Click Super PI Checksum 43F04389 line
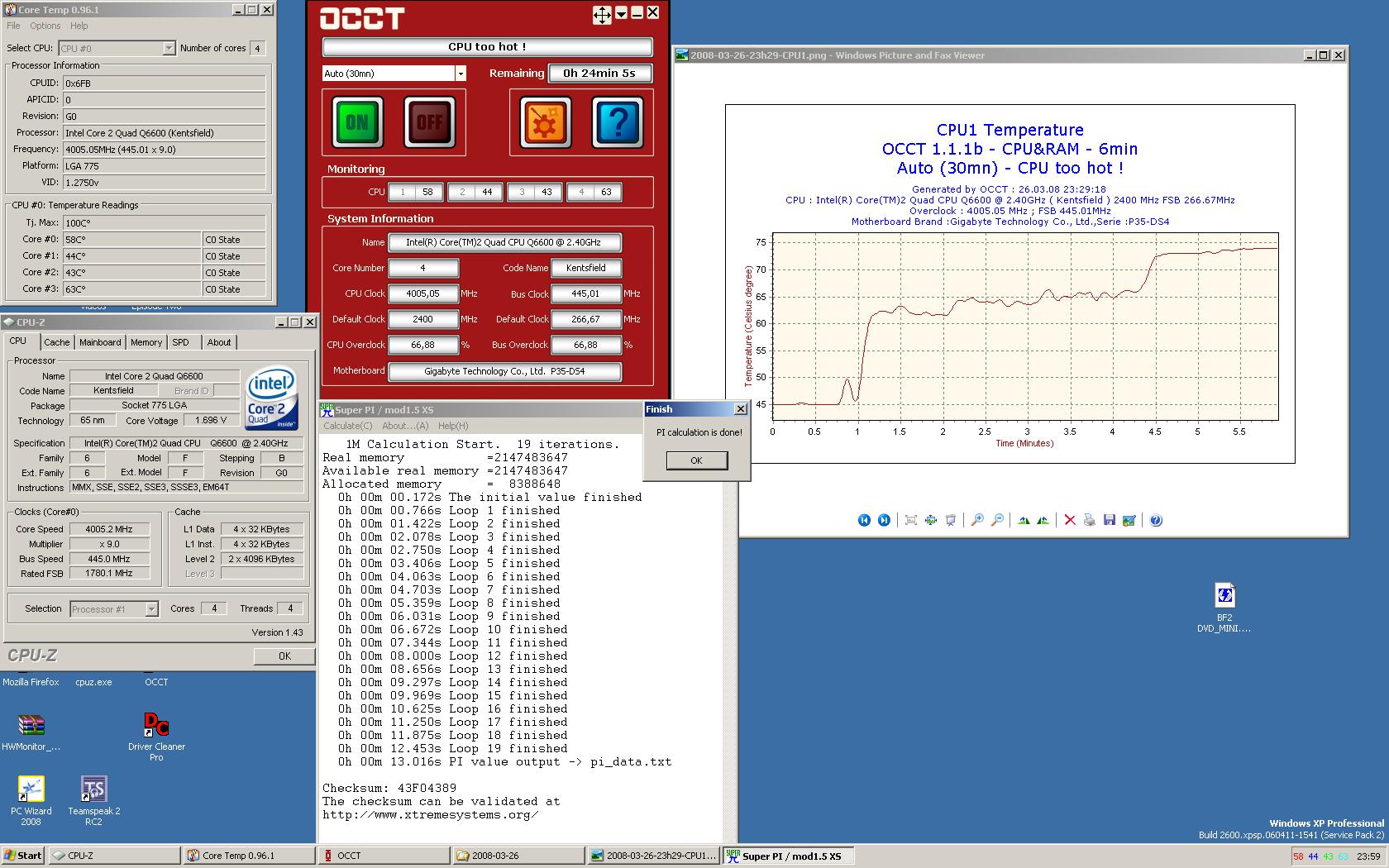Viewport: 1389px width, 868px height. pyautogui.click(x=389, y=789)
